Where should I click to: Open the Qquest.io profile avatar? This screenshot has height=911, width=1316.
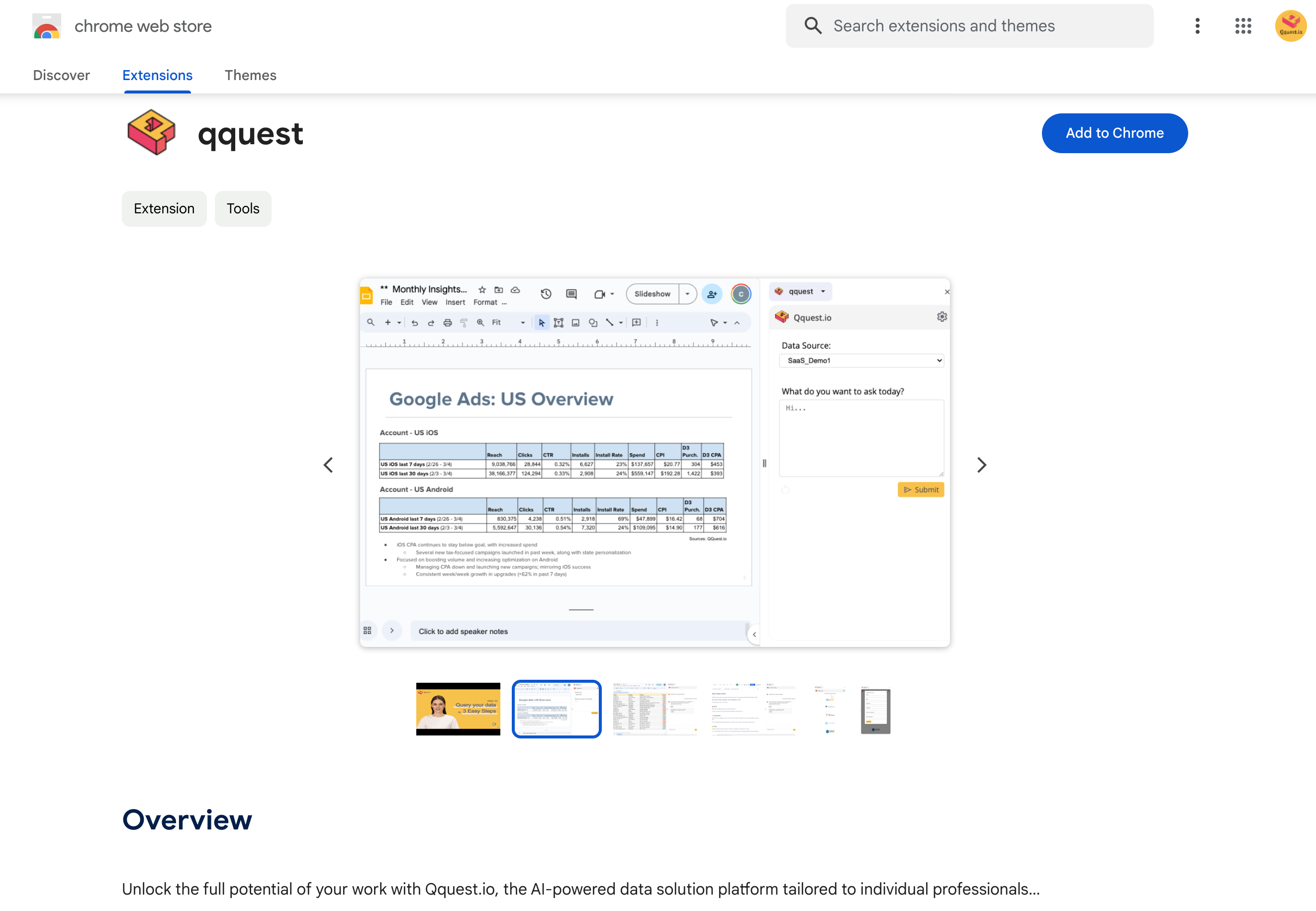pyautogui.click(x=1290, y=26)
